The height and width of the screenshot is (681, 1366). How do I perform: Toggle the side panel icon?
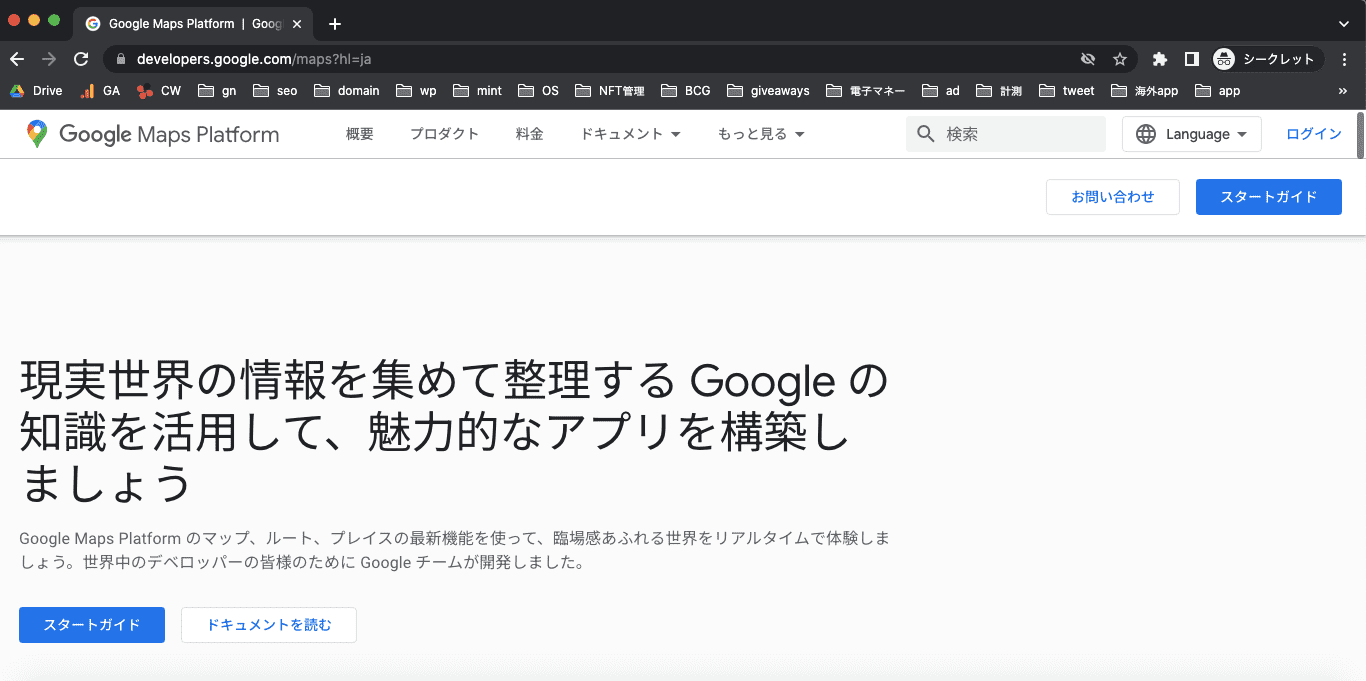coord(1191,59)
